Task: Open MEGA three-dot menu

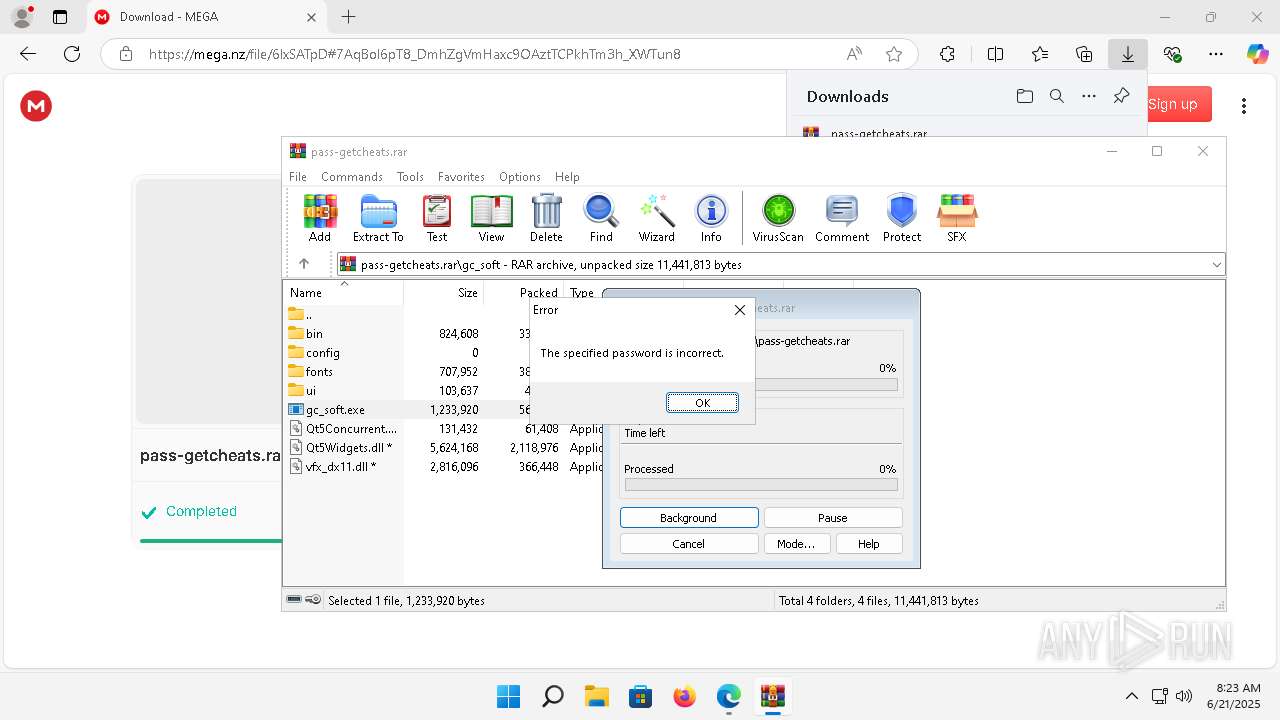Action: pyautogui.click(x=1244, y=106)
